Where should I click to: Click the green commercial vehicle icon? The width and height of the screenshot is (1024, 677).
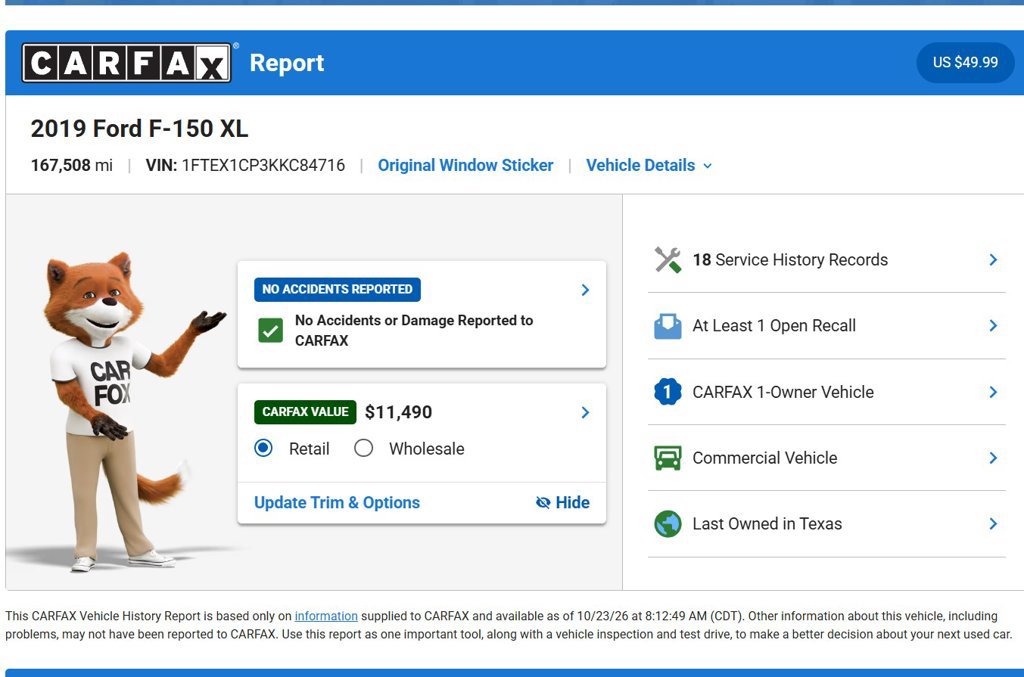pos(667,458)
